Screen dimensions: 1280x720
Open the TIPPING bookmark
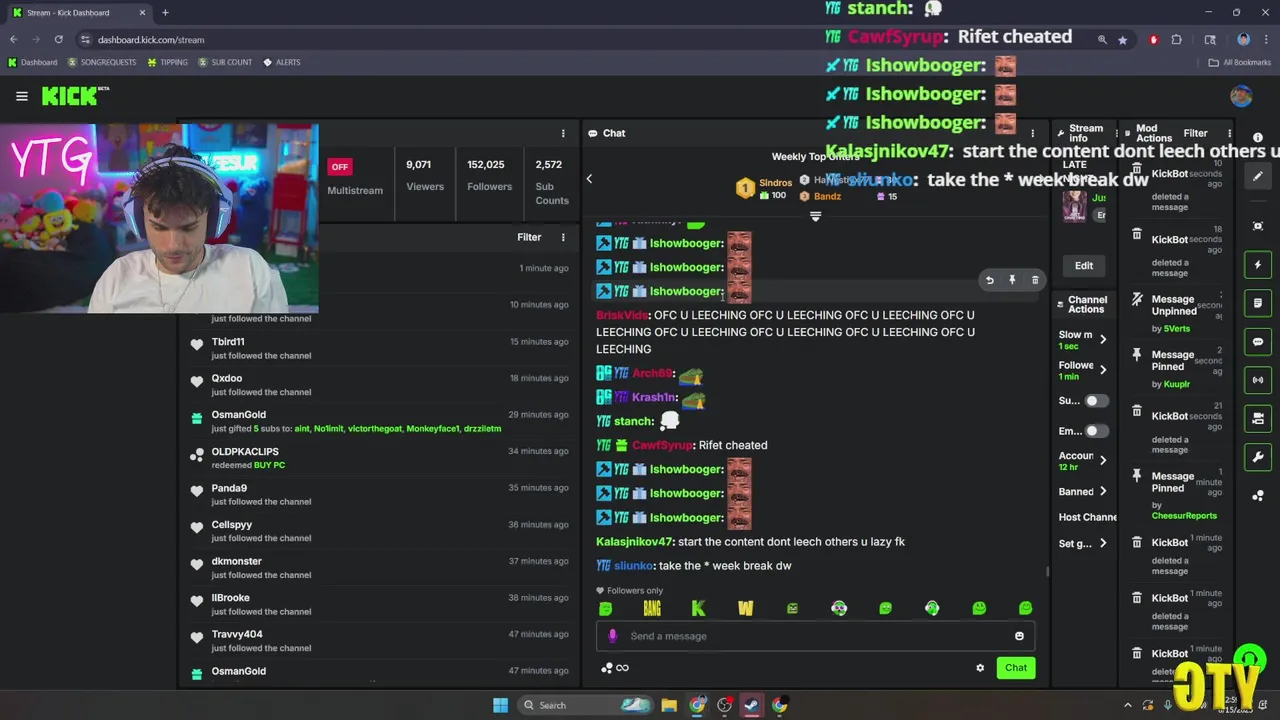tap(167, 62)
